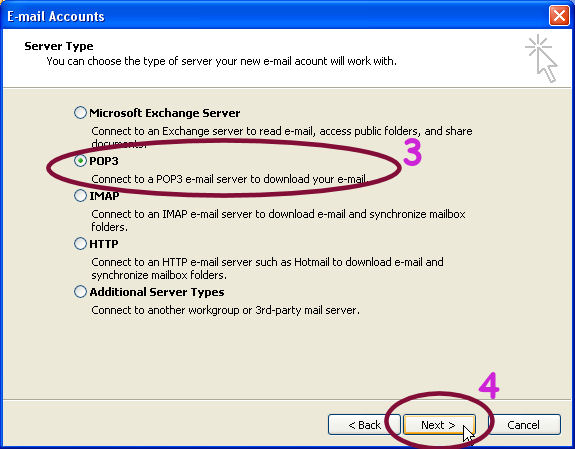Go back with the < Back button
575x449 pixels.
[364, 425]
